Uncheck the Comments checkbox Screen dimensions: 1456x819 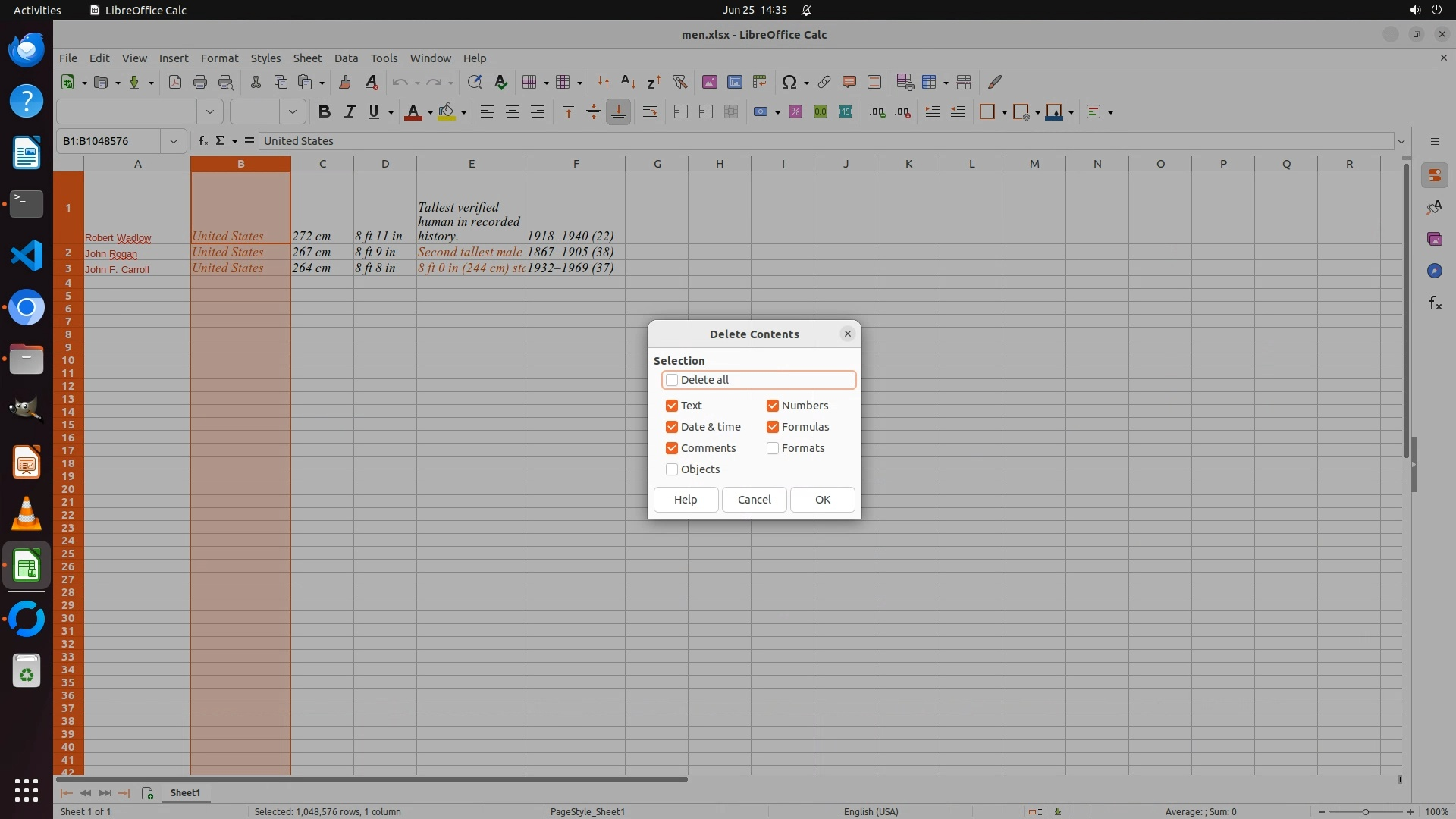click(672, 448)
